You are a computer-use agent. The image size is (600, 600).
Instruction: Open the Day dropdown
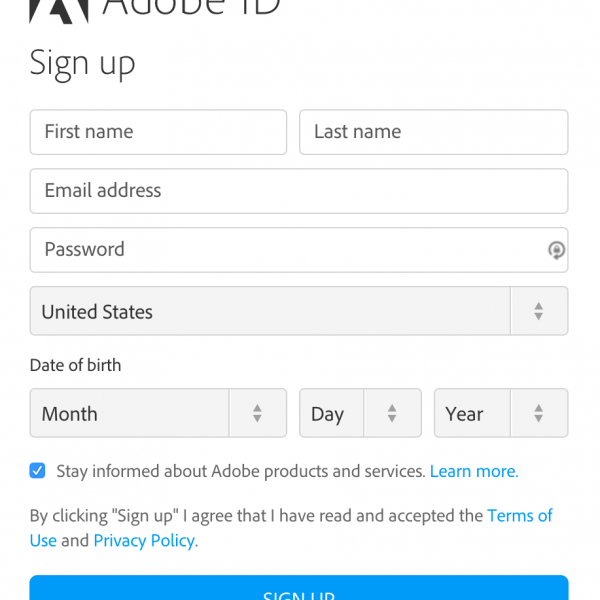tap(332, 413)
